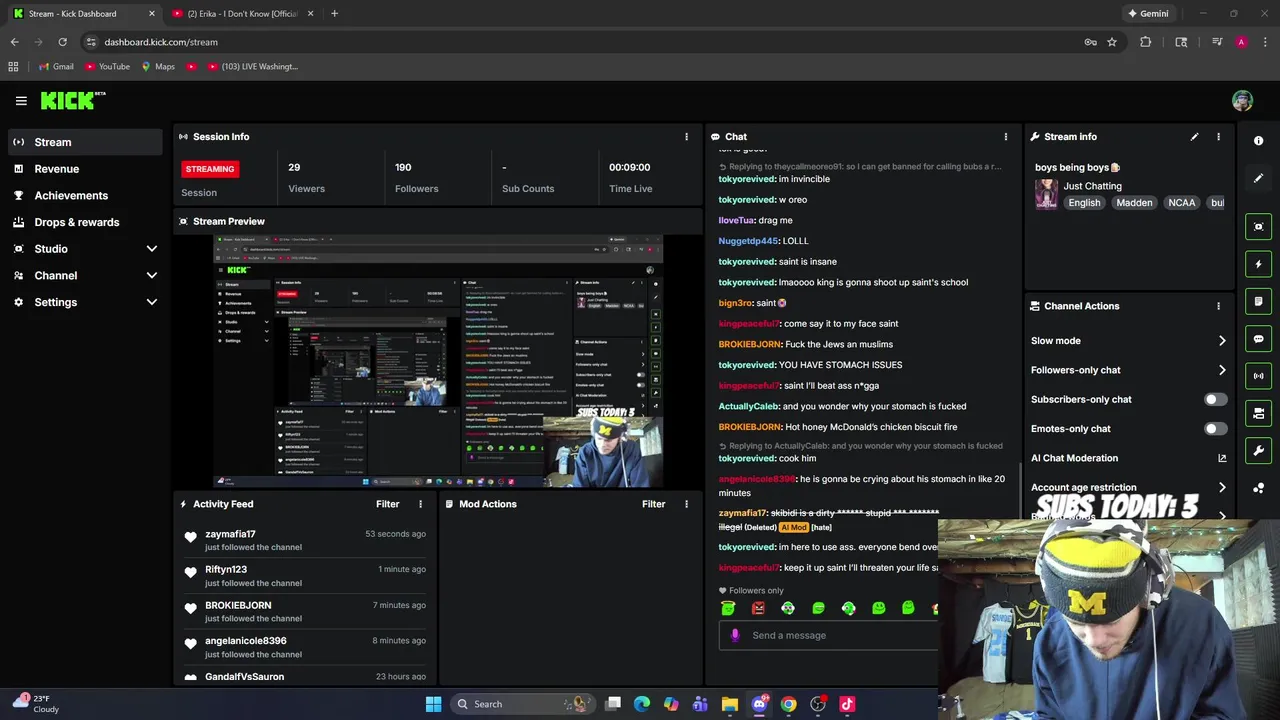
Task: Open the hamburger menu beside Kick logo
Action: tap(21, 101)
